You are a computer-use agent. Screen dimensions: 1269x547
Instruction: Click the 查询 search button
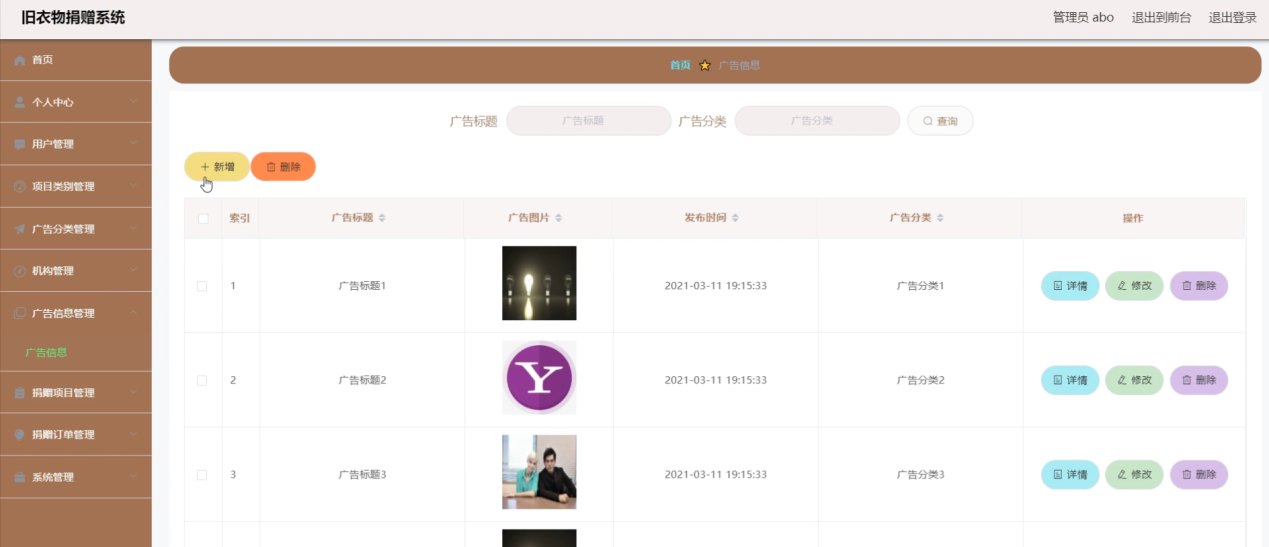(940, 121)
